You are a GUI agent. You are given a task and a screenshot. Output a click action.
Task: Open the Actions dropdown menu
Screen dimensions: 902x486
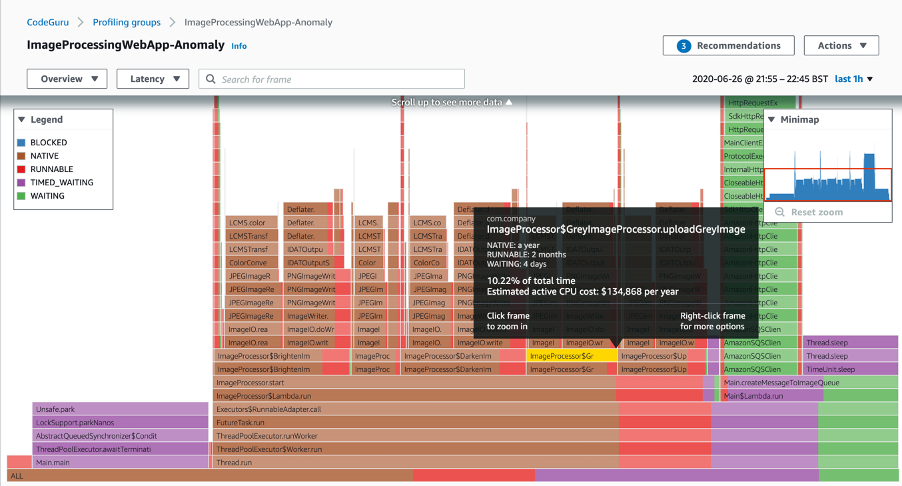click(841, 46)
